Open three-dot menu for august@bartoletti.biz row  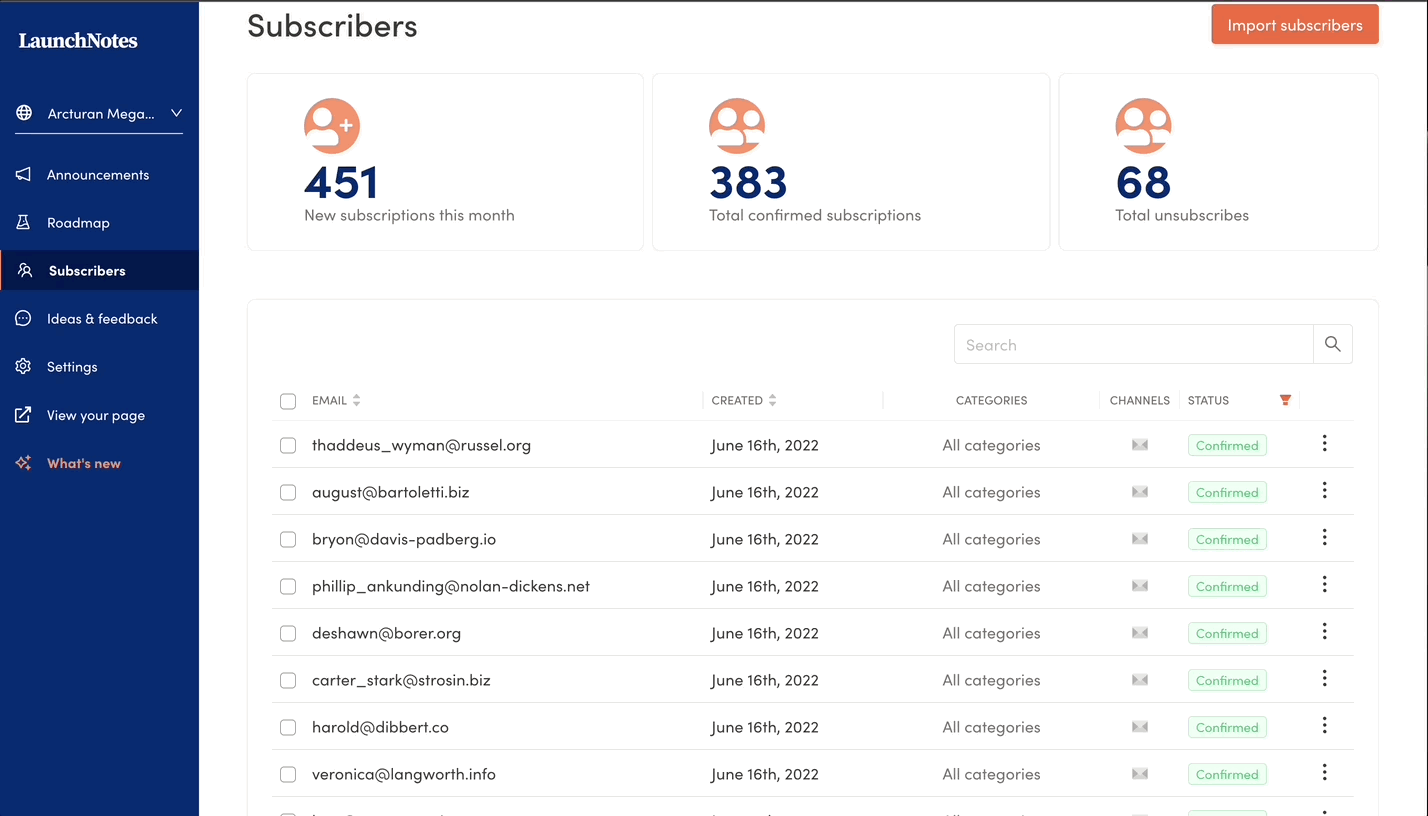pyautogui.click(x=1324, y=490)
